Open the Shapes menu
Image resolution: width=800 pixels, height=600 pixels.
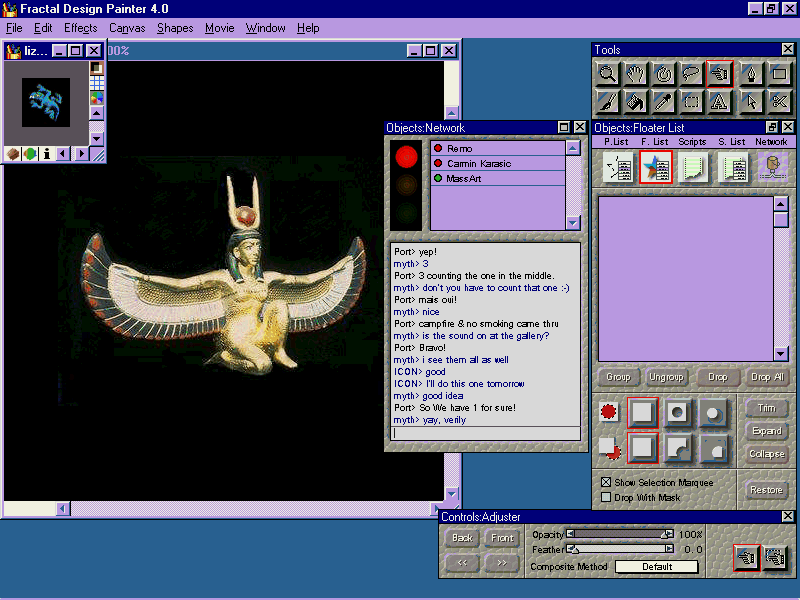[x=175, y=28]
